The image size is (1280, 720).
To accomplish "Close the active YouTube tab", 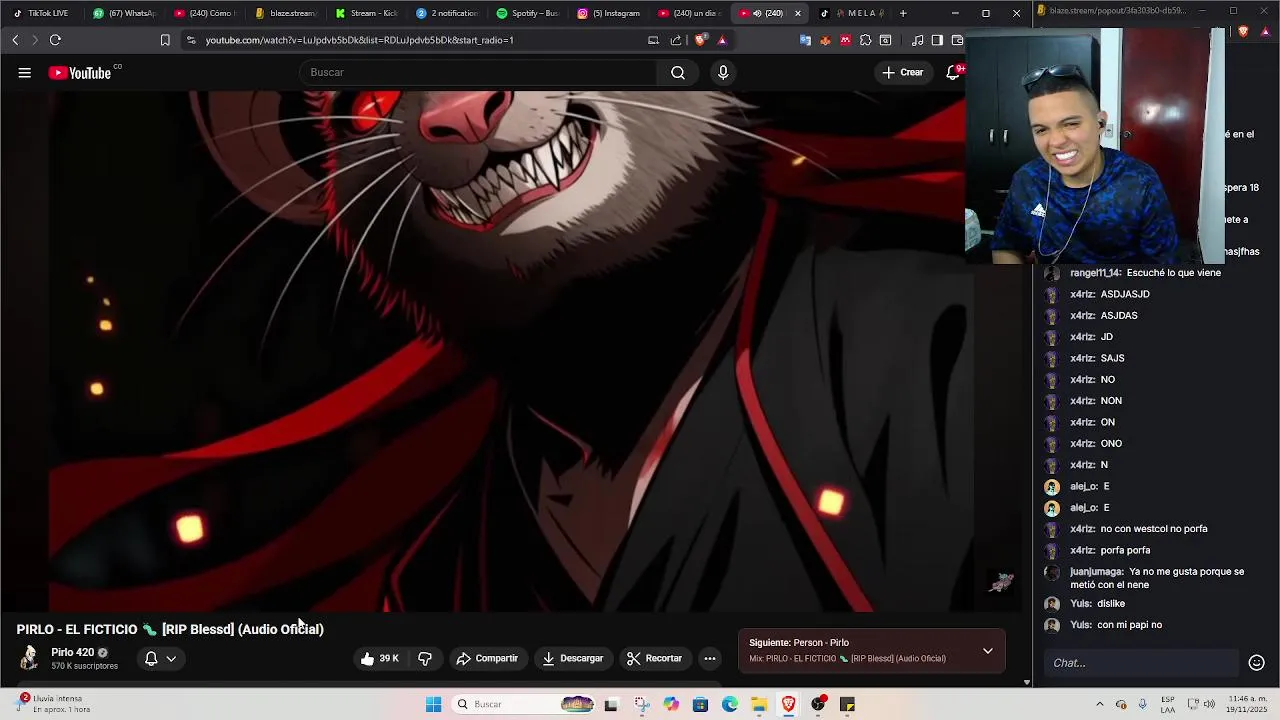I will (x=797, y=13).
